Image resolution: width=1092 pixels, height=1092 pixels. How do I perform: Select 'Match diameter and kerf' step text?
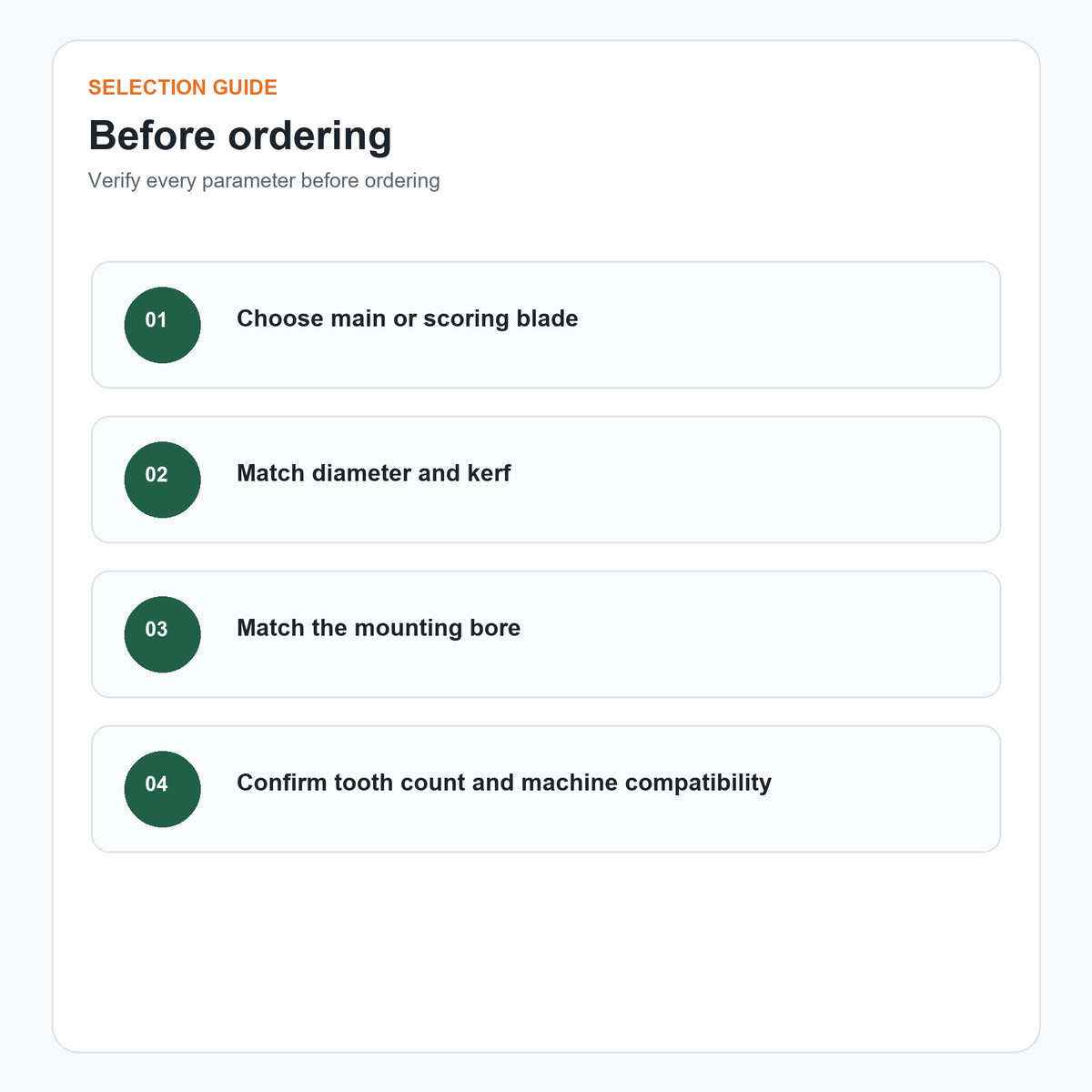pyautogui.click(x=373, y=473)
